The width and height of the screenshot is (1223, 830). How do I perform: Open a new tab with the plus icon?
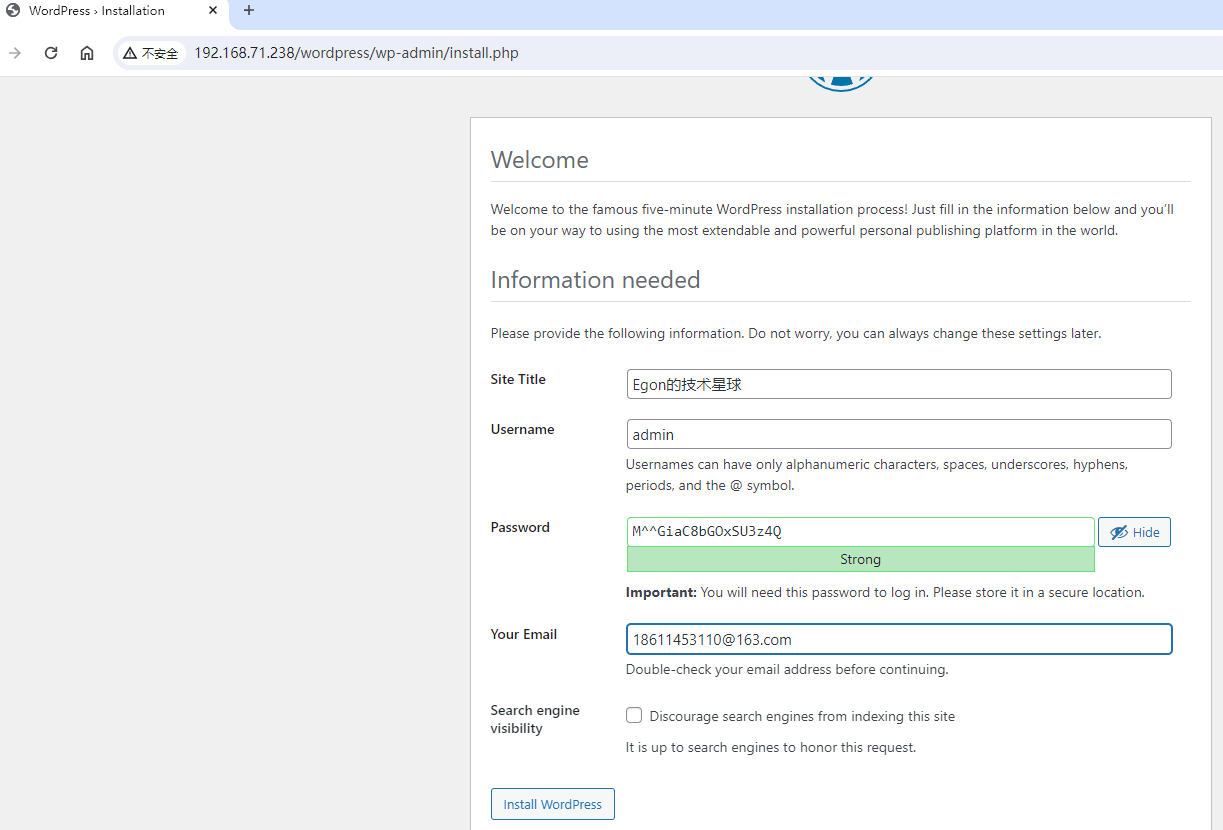249,11
